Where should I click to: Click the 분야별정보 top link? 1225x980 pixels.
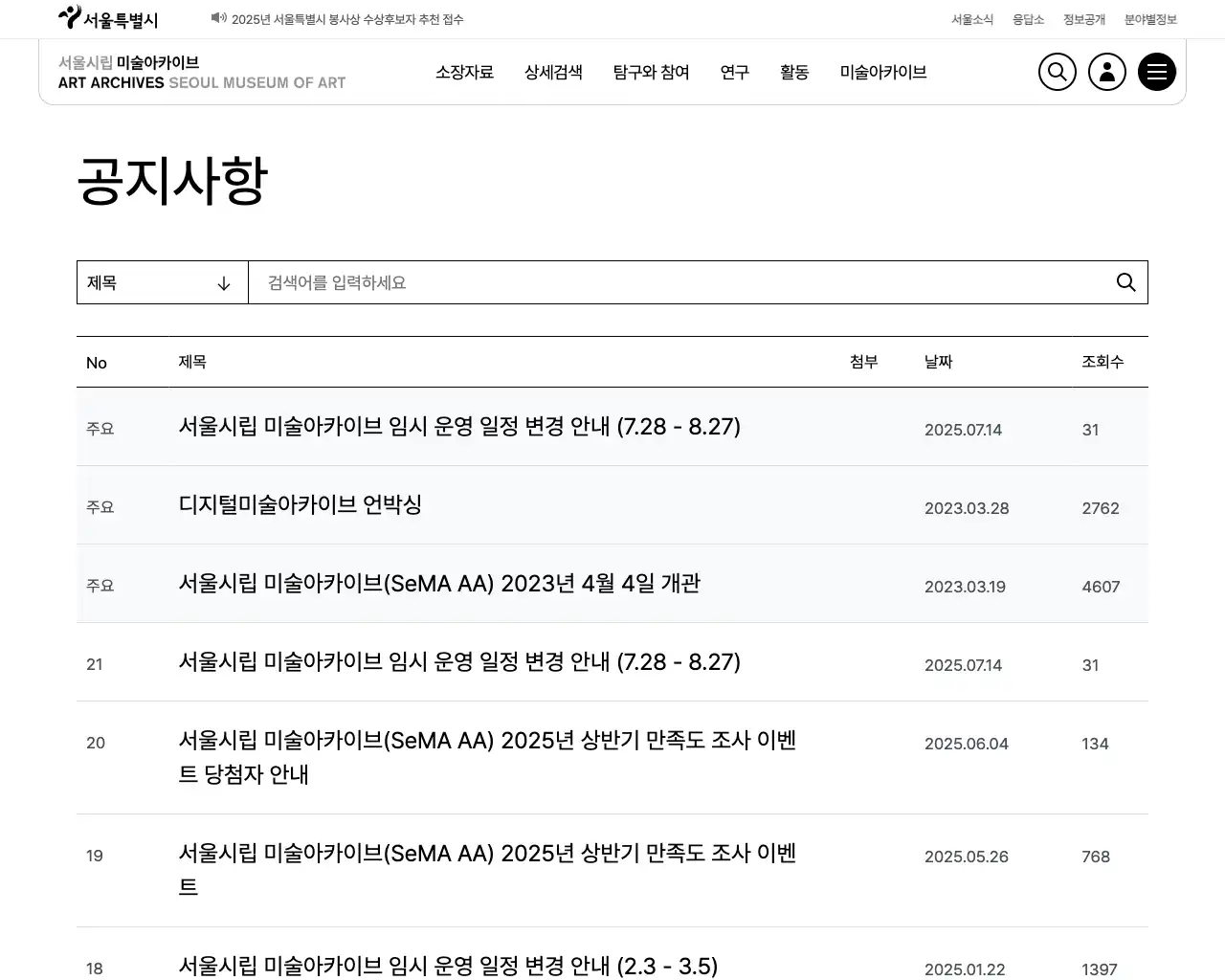[1150, 19]
